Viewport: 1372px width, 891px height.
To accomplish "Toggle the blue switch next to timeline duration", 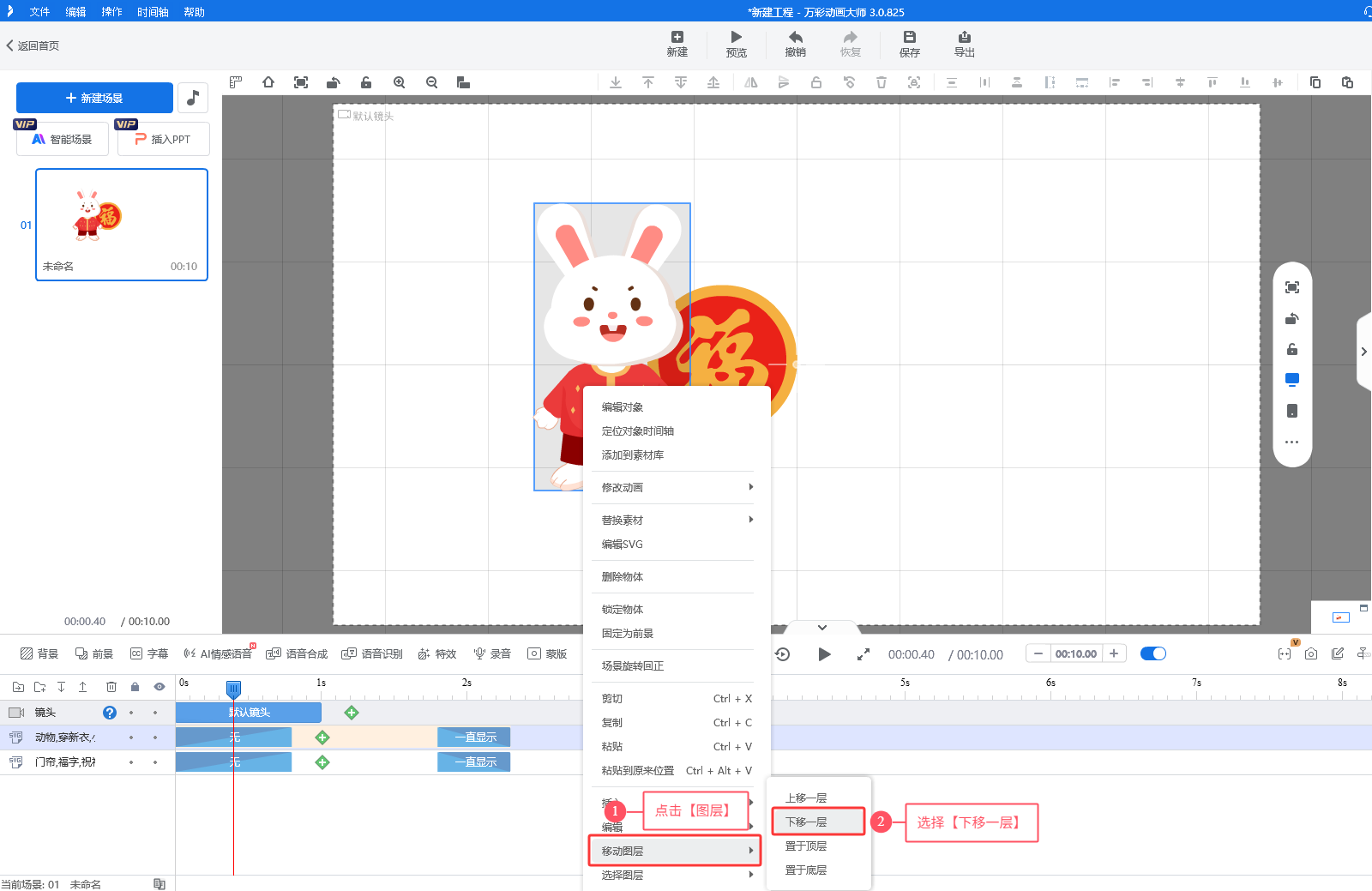I will 1152,653.
